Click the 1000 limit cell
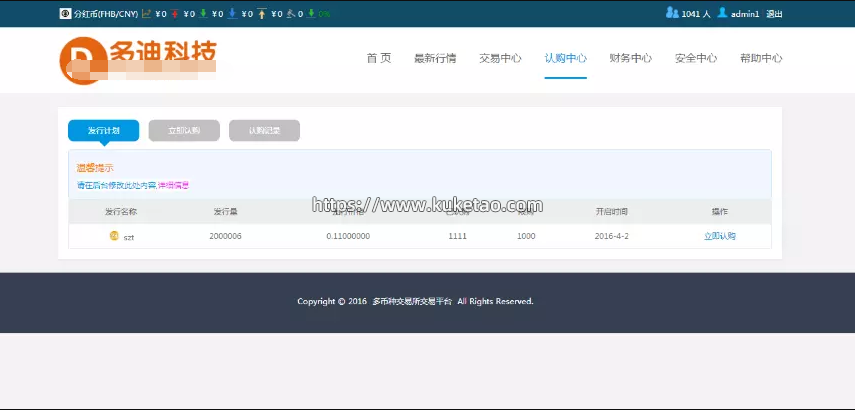The width and height of the screenshot is (855, 410). [x=526, y=236]
